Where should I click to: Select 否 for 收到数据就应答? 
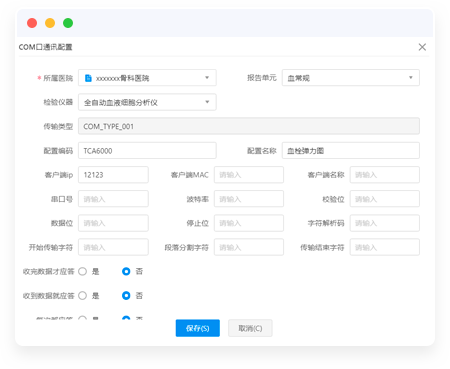126,296
